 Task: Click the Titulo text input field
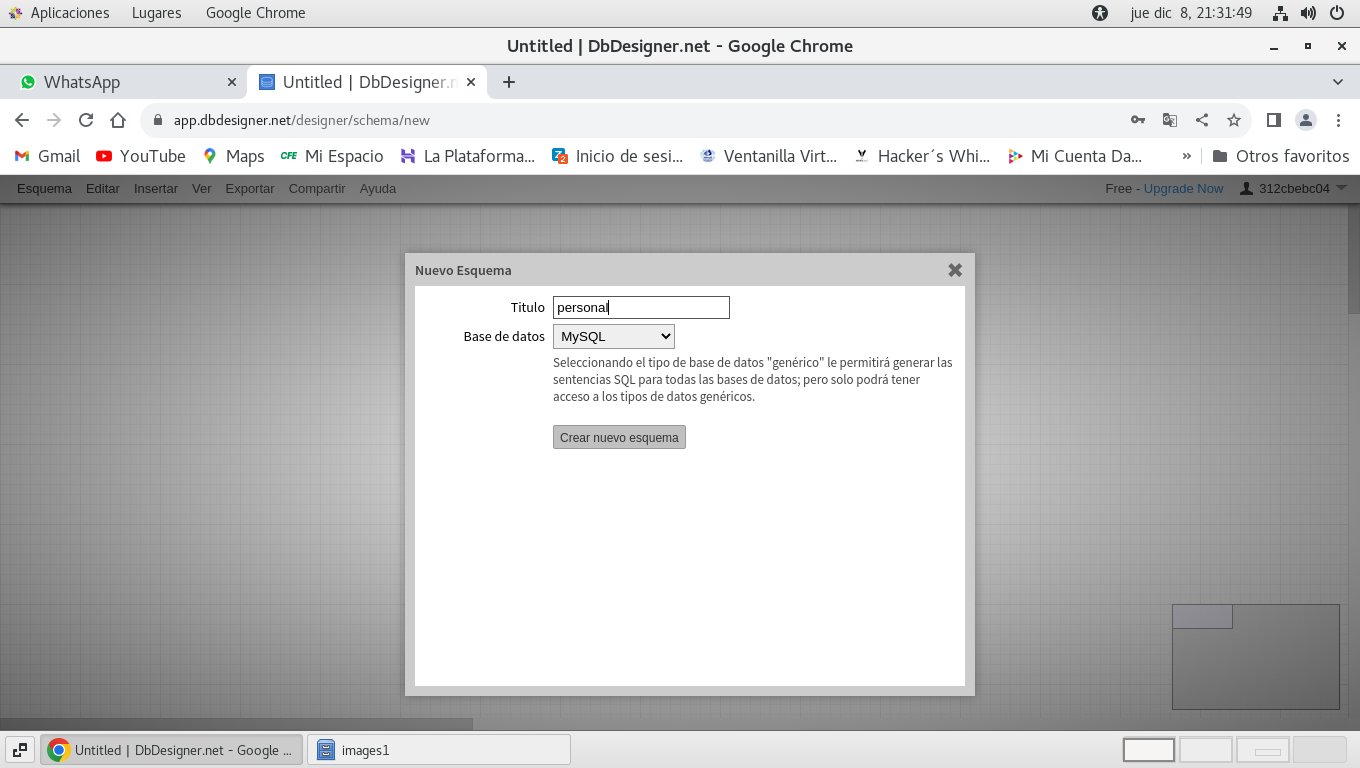coord(641,308)
